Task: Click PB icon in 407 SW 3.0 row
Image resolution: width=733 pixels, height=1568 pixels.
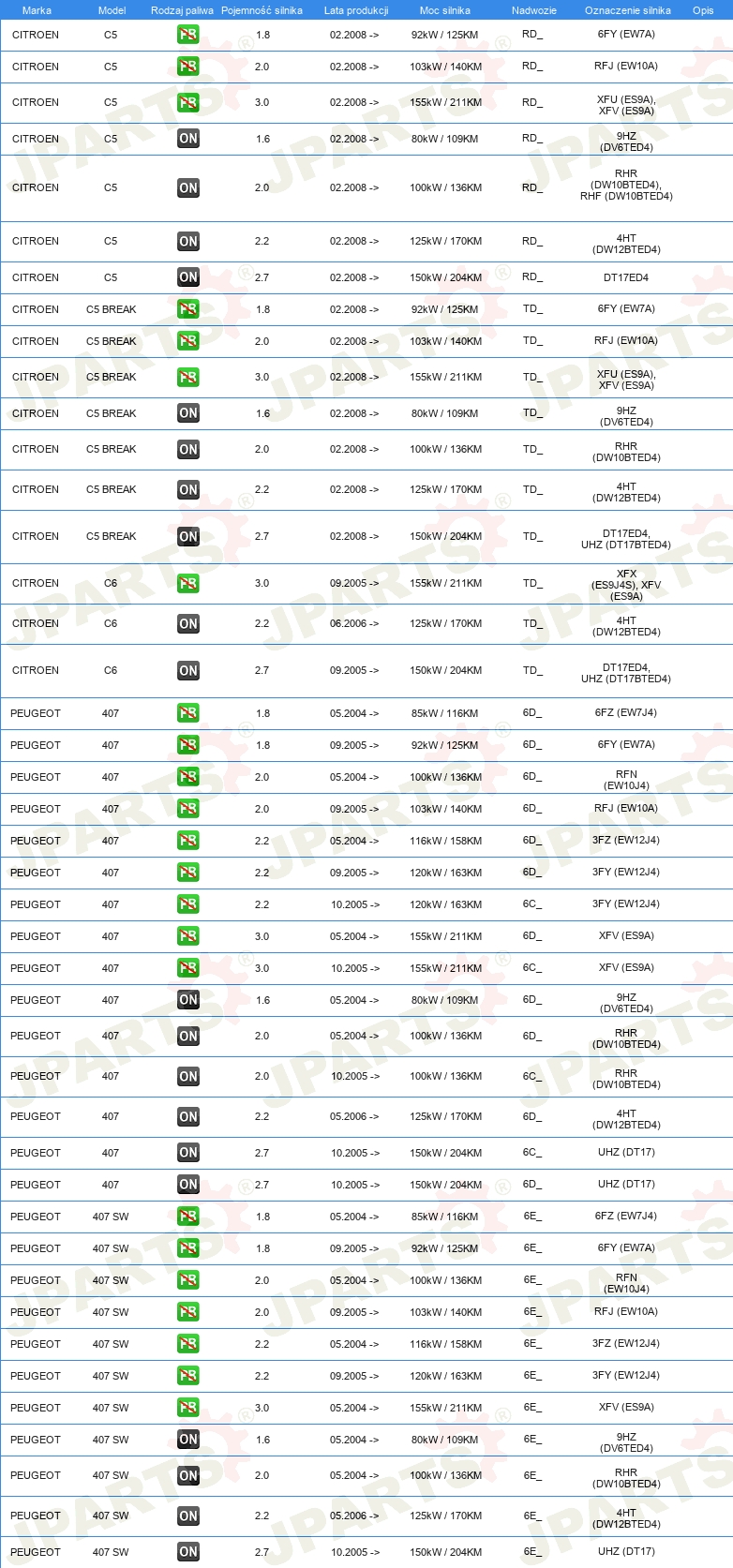Action: tap(188, 1408)
